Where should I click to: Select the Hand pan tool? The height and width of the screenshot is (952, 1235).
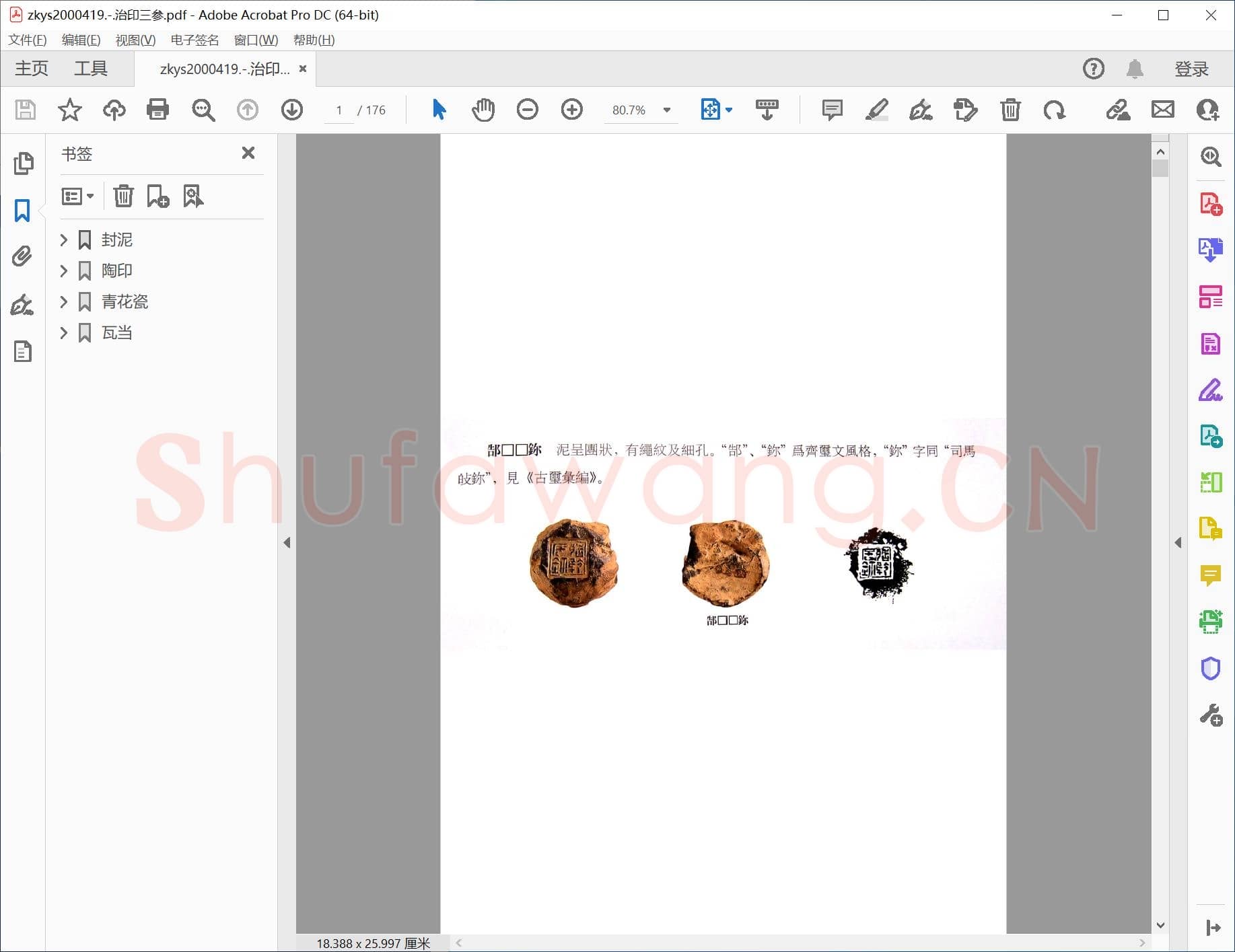pyautogui.click(x=483, y=110)
